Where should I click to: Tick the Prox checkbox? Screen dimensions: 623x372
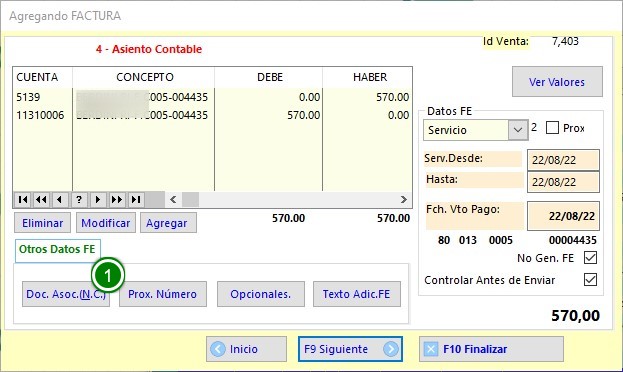[552, 128]
